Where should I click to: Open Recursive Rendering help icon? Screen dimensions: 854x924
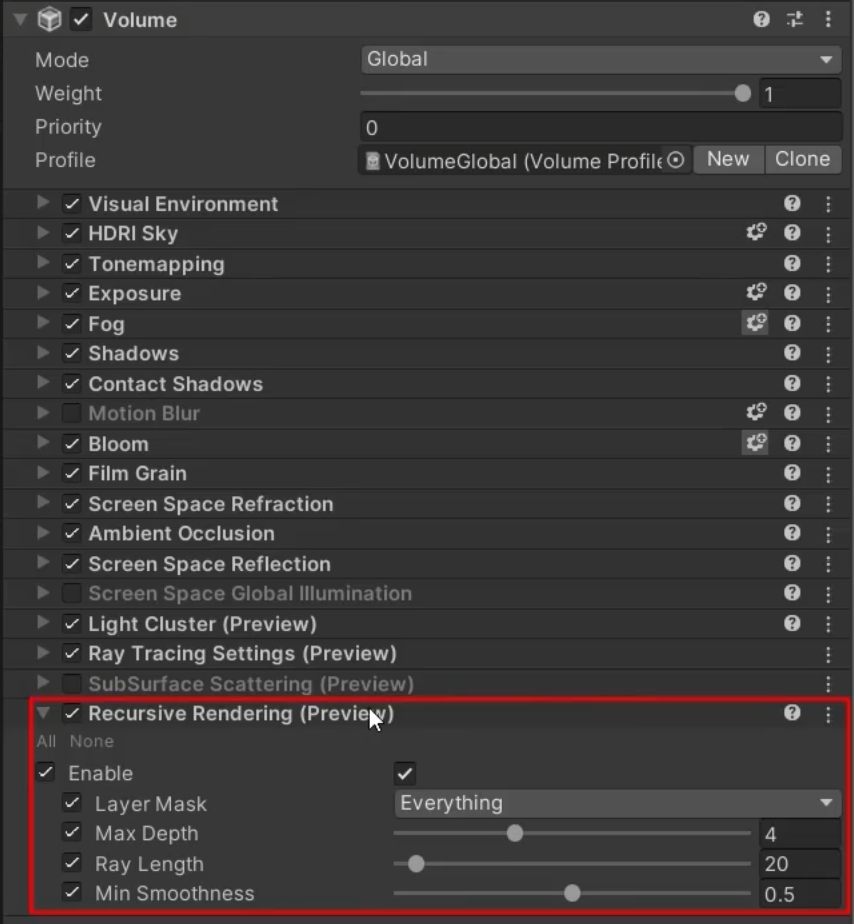pyautogui.click(x=792, y=713)
